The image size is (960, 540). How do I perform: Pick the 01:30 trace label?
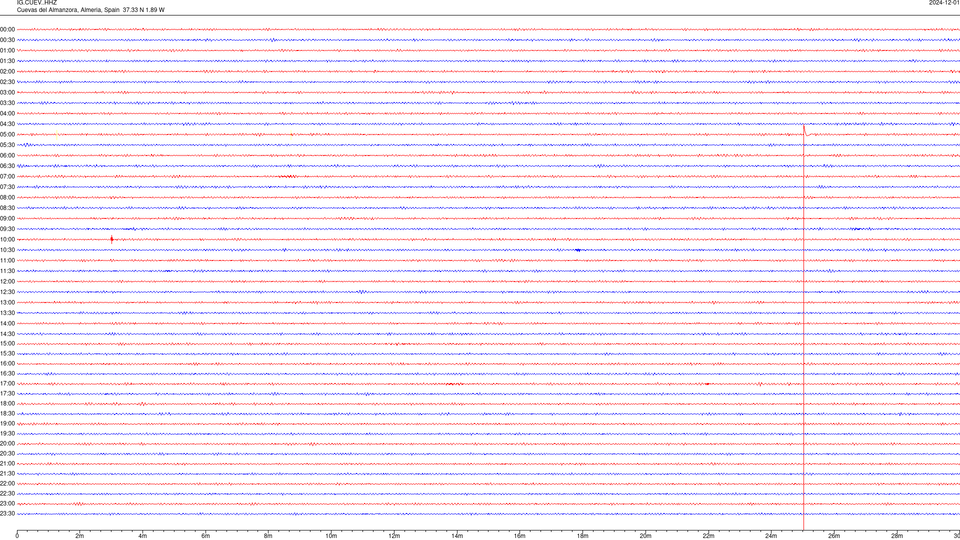7,61
